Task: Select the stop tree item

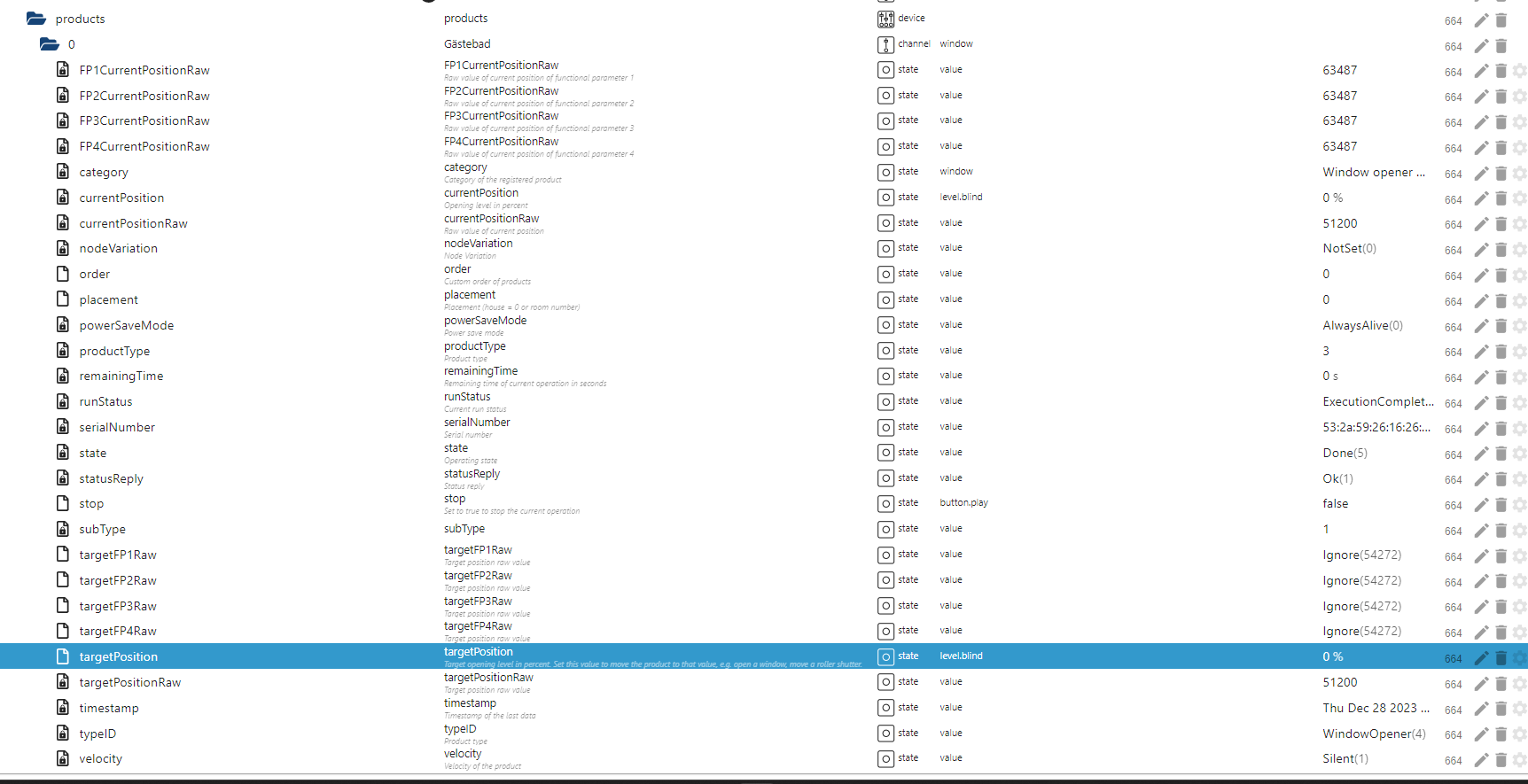Action: tap(91, 503)
